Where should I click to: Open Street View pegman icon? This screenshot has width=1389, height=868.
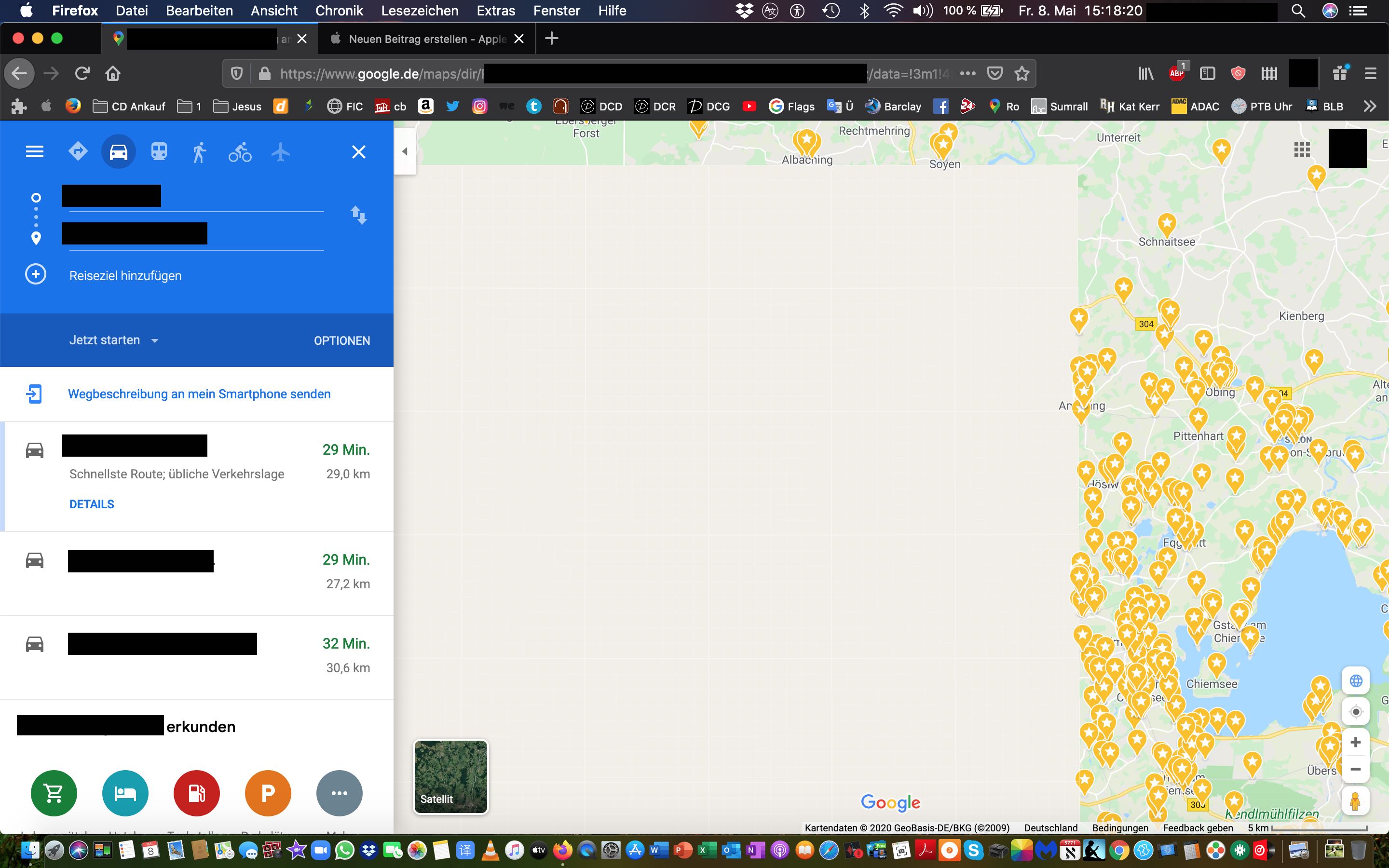pos(1356,801)
